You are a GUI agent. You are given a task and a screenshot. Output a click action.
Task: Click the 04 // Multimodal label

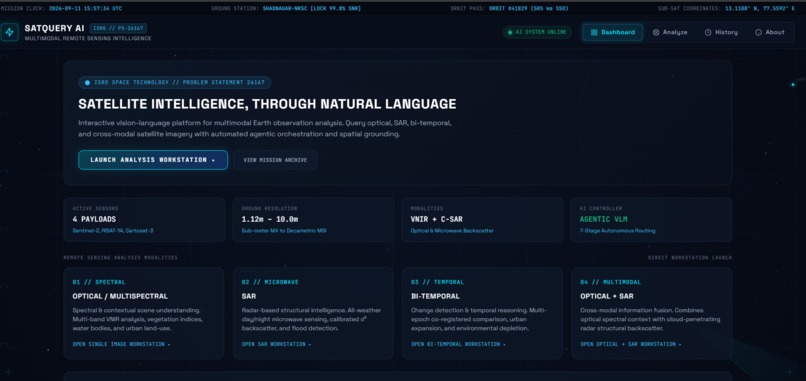[x=611, y=282]
